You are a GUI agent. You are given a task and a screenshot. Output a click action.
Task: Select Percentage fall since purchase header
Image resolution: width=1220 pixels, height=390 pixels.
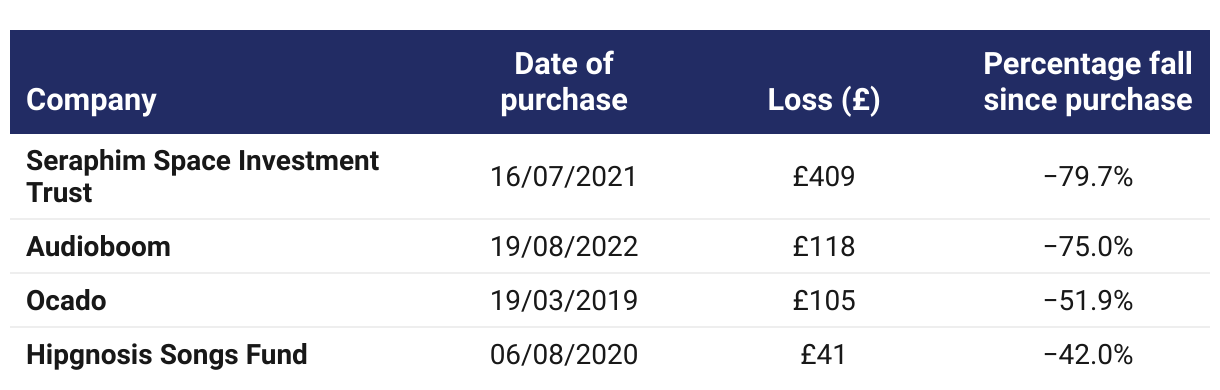pyautogui.click(x=1088, y=82)
